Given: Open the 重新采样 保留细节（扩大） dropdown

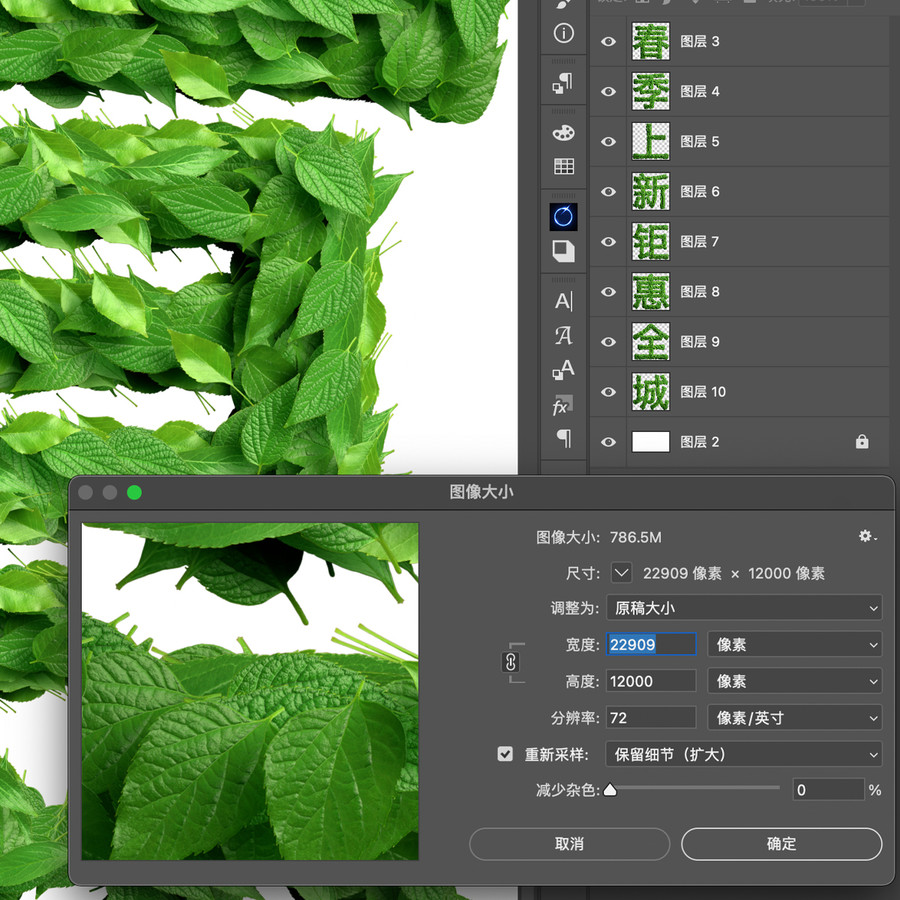Looking at the screenshot, I should click(x=744, y=754).
